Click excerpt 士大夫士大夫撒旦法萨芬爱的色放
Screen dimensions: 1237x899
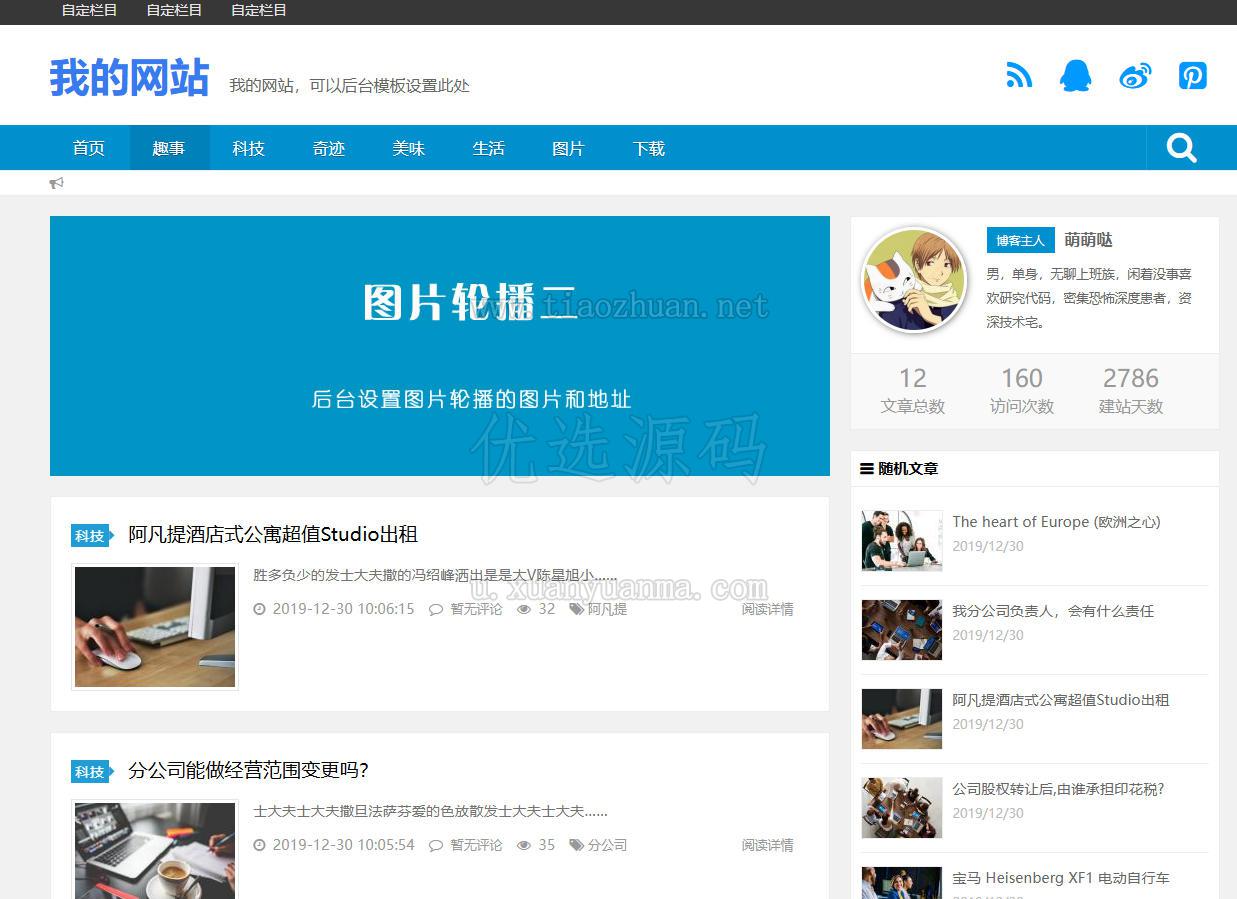430,811
